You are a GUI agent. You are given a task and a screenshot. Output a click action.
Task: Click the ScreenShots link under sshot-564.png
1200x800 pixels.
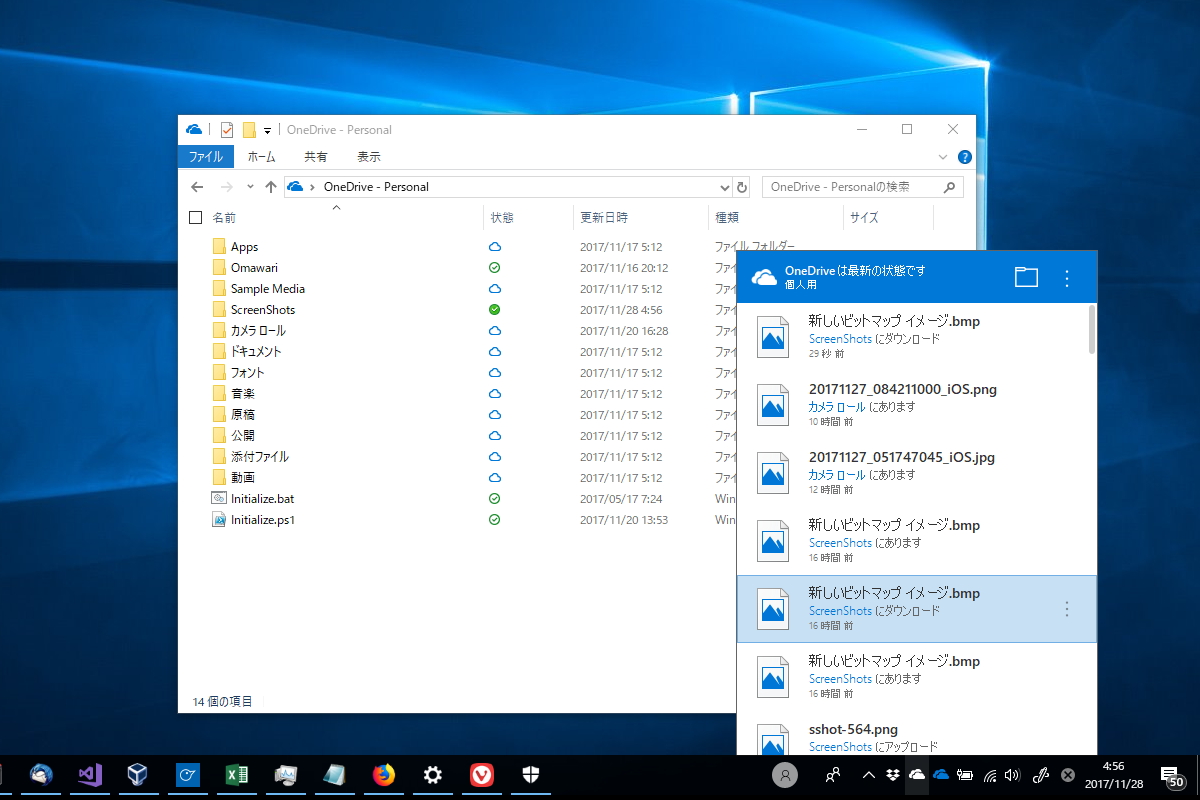coord(840,746)
